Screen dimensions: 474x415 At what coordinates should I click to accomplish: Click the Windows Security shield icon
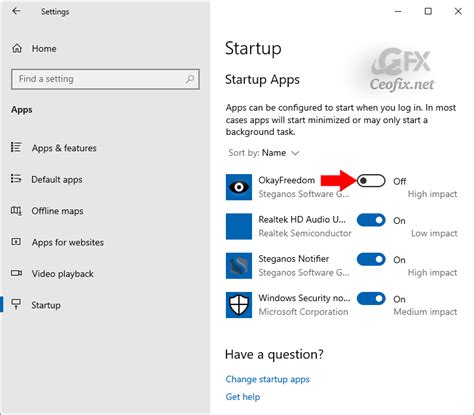(x=239, y=305)
